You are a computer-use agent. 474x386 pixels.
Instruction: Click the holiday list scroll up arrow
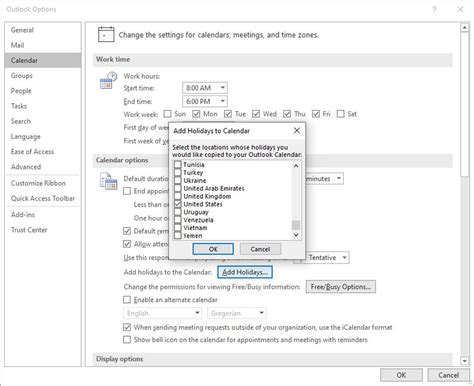(x=296, y=166)
